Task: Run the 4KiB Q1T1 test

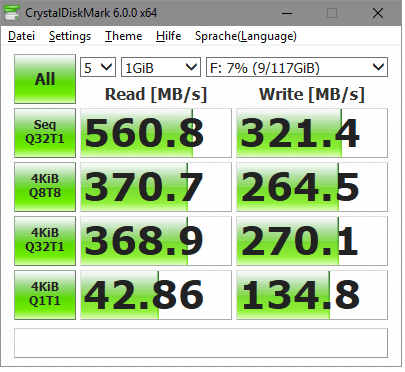Action: [45, 295]
